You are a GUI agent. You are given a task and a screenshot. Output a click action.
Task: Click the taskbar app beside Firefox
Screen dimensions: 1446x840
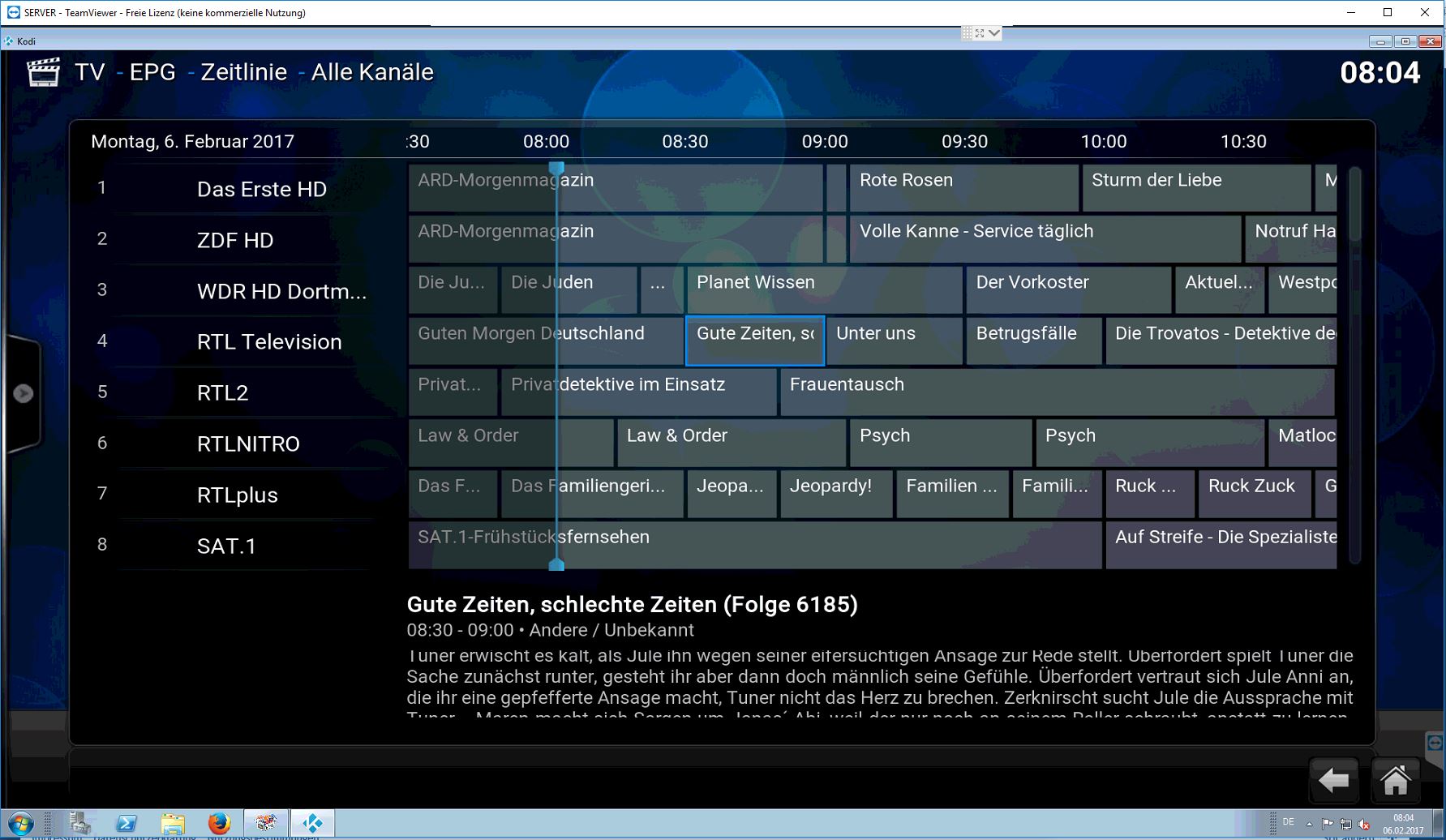click(266, 824)
